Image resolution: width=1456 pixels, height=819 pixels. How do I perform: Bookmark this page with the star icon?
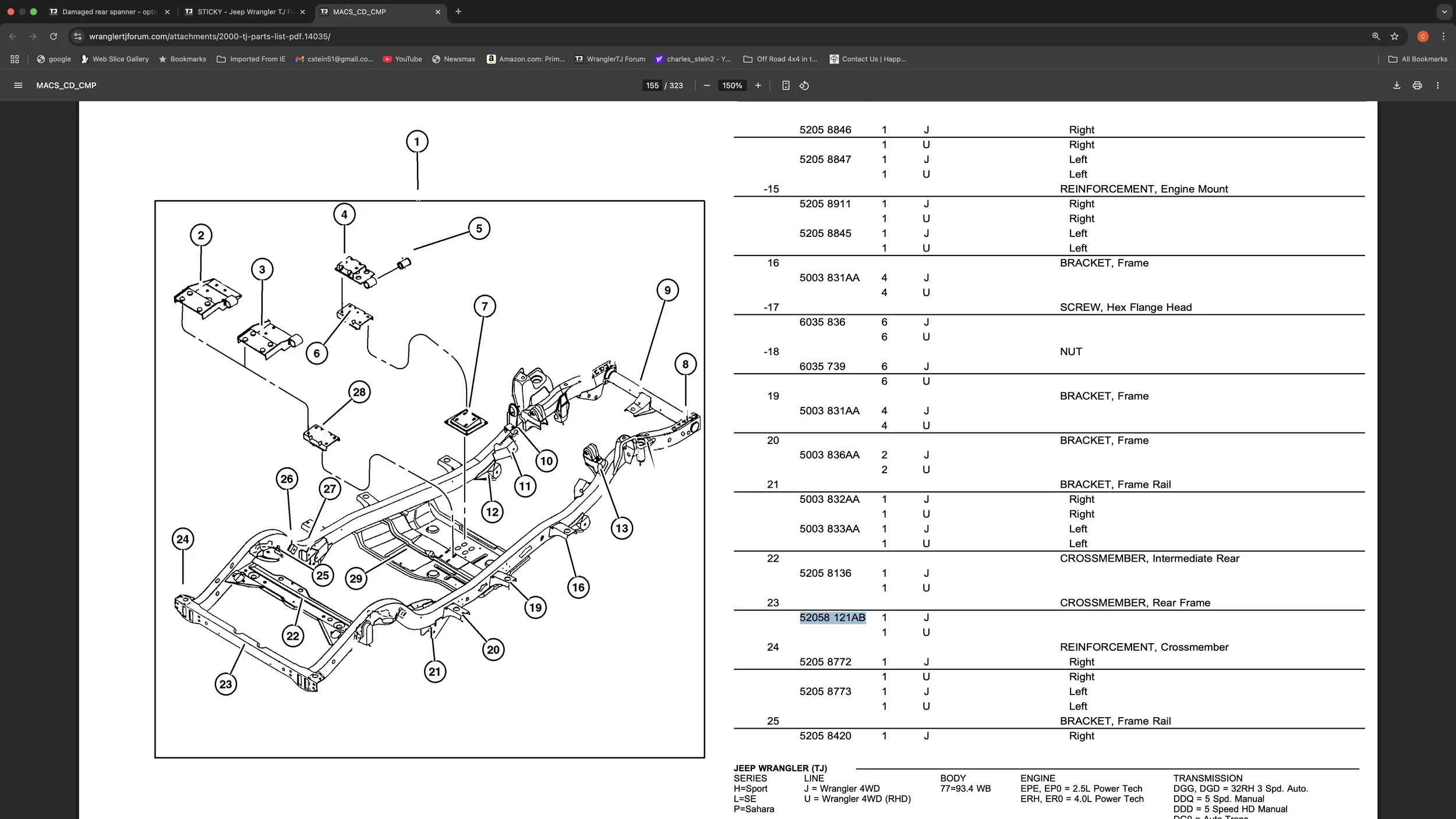pyautogui.click(x=1394, y=36)
